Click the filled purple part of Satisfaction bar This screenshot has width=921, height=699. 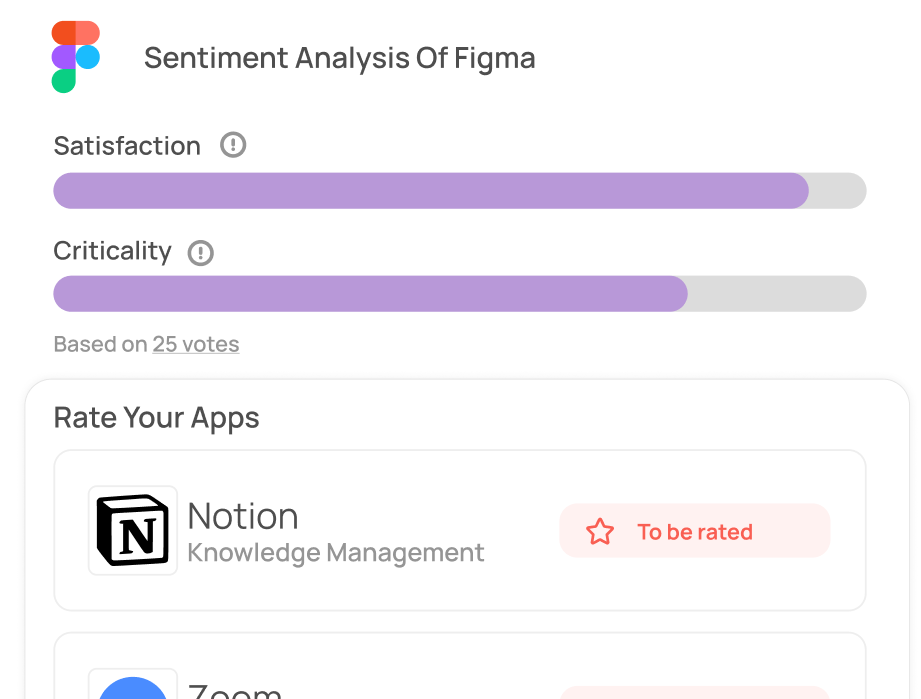point(430,190)
